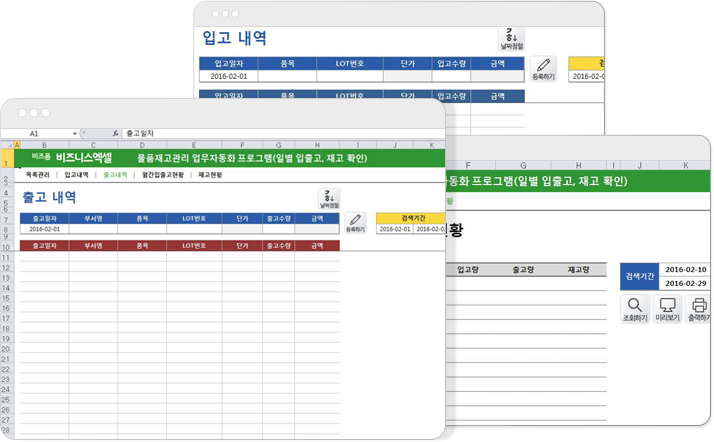Viewport: 714px width, 442px height.
Task: Click the 등록하기 pencil icon in 출고 내역 window
Action: (355, 223)
